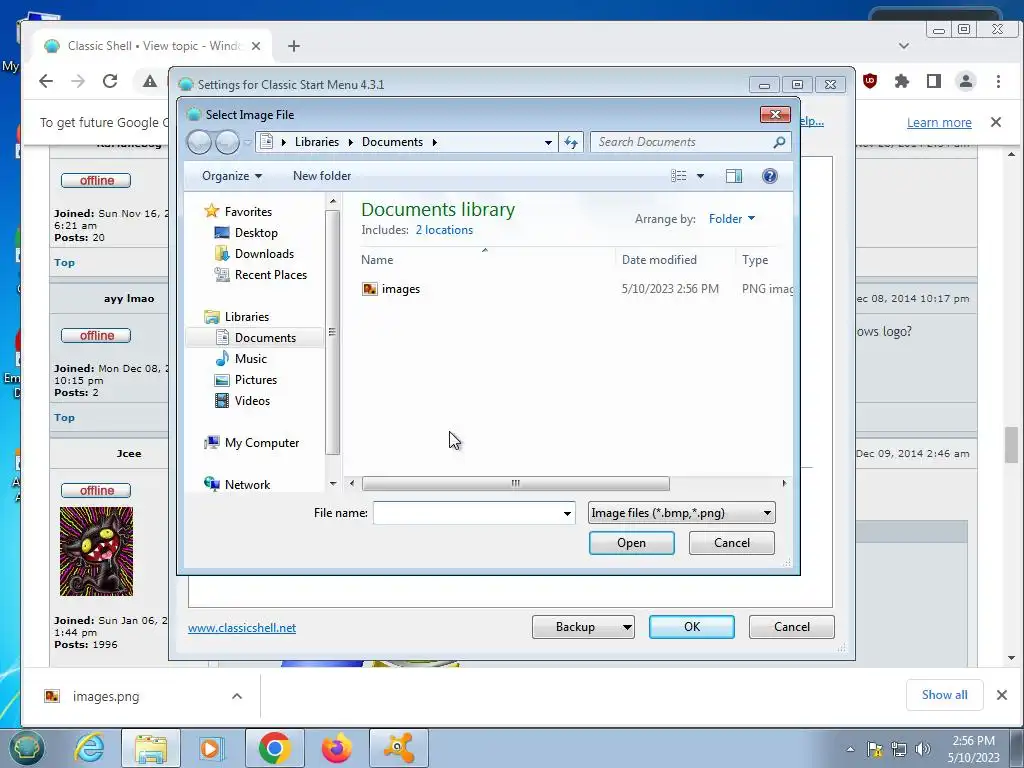1024x768 pixels.
Task: Click the Open button
Action: [632, 543]
